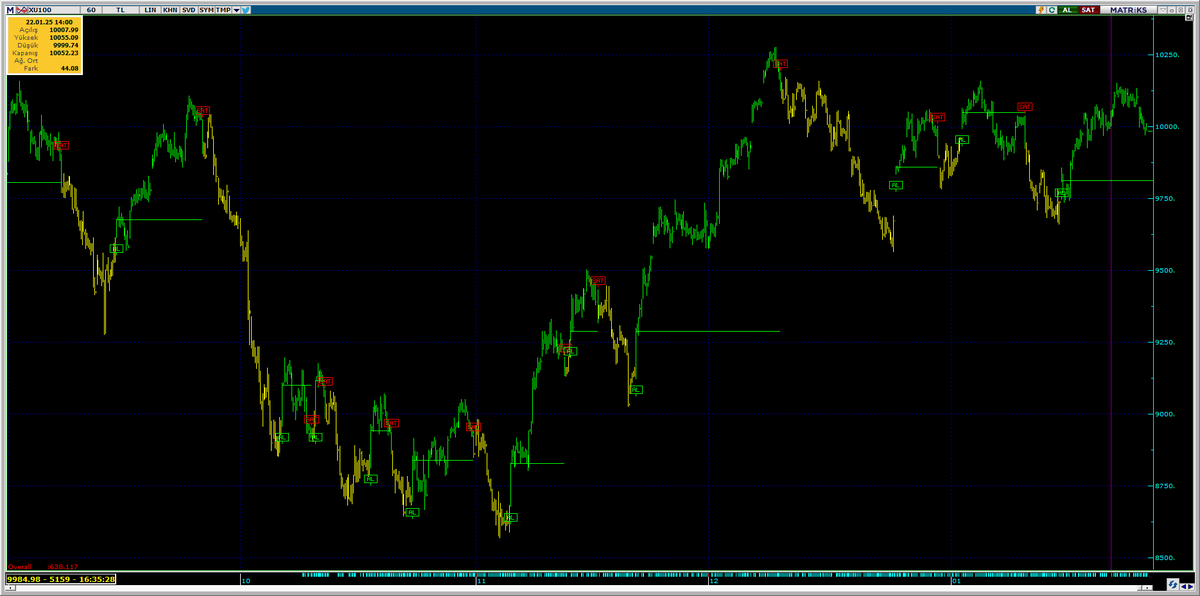Screen dimensions: 1200x596
Task: Select the TL currency button
Action: pos(121,10)
